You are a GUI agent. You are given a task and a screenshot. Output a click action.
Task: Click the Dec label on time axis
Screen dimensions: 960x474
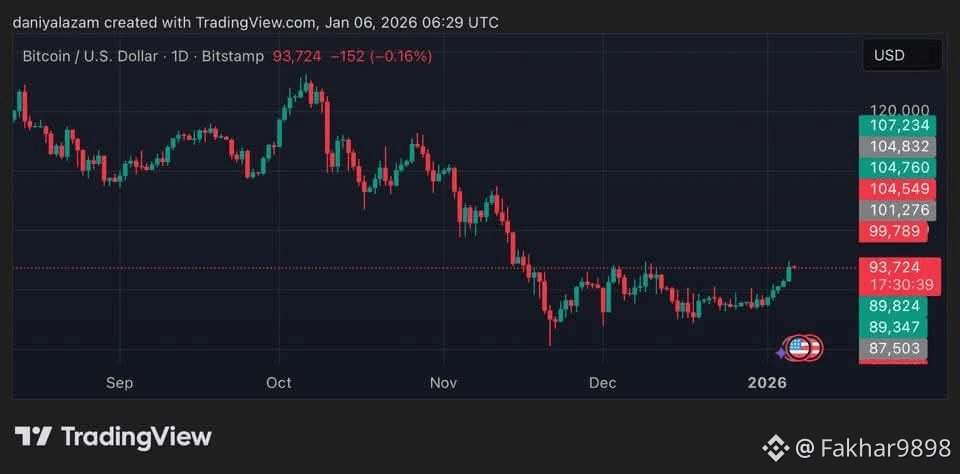(602, 383)
